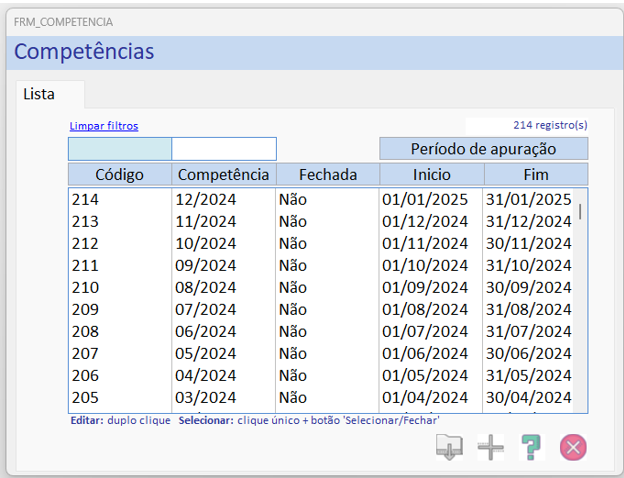The image size is (624, 478).
Task: Click the 214 registro(s) count label
Action: pos(550,125)
